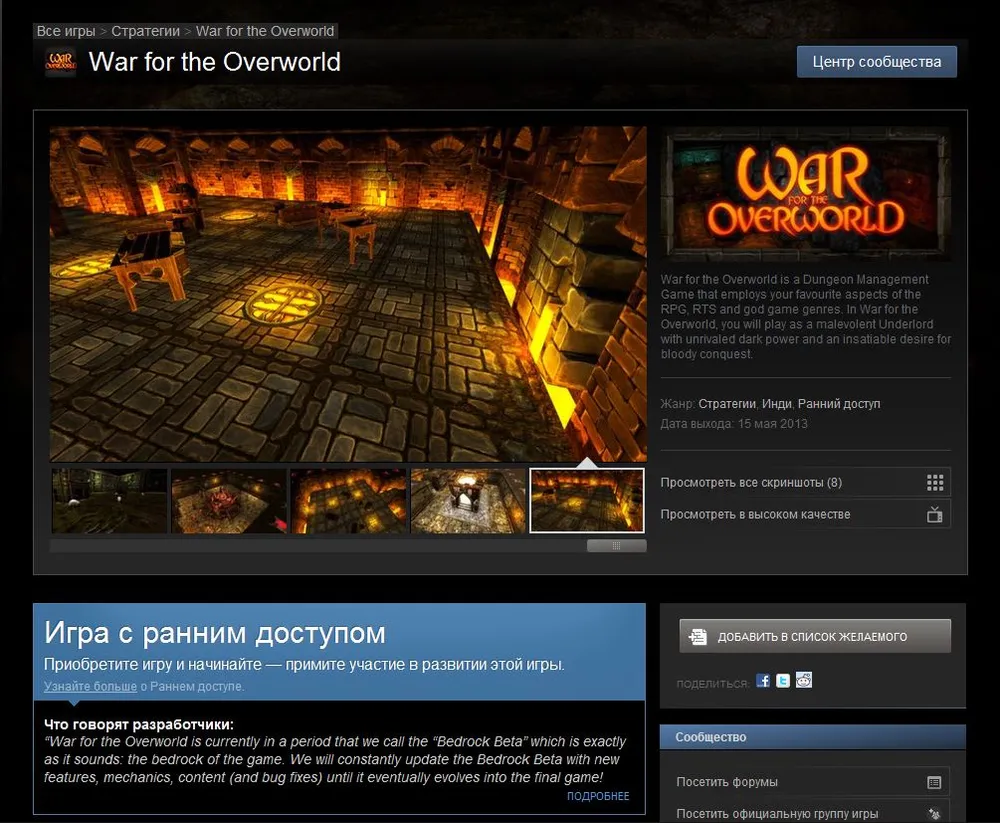Select the second thumbnail with red creature

pos(229,501)
